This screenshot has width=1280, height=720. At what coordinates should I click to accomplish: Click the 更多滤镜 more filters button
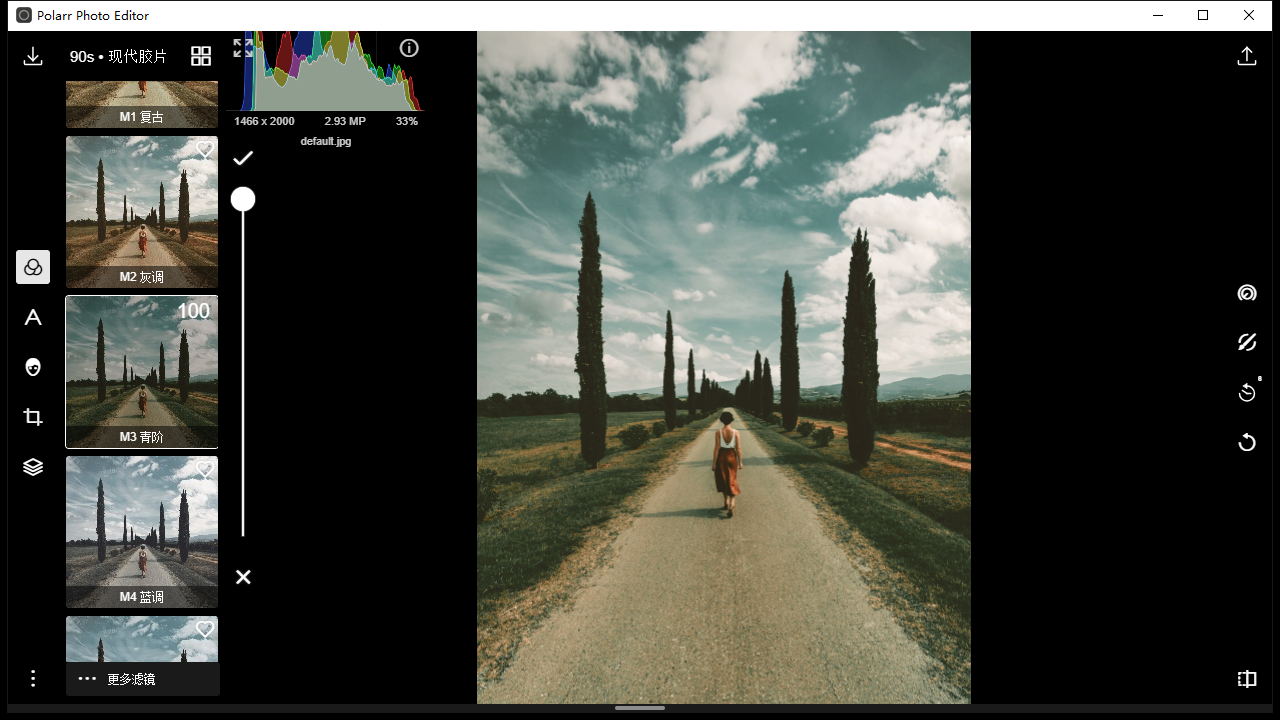click(x=143, y=679)
